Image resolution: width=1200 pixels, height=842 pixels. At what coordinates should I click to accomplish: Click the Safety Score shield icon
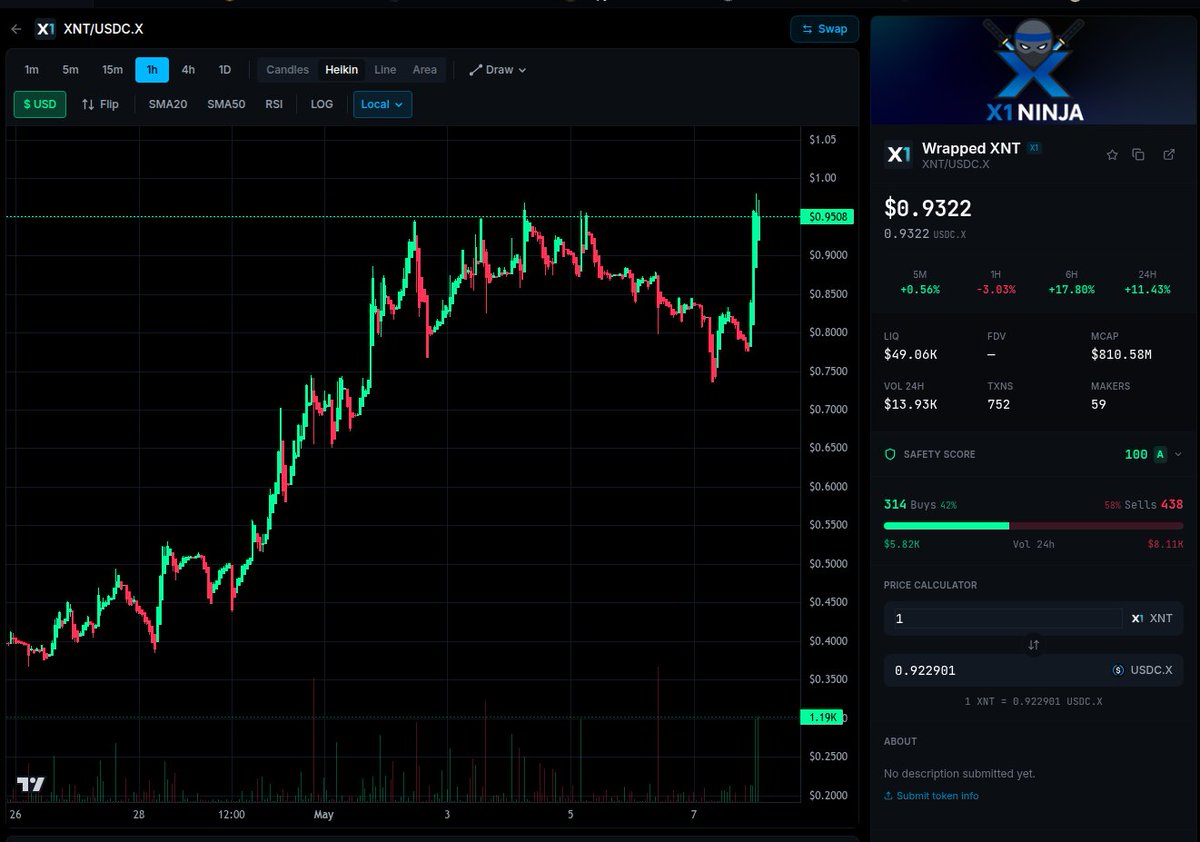pyautogui.click(x=890, y=454)
